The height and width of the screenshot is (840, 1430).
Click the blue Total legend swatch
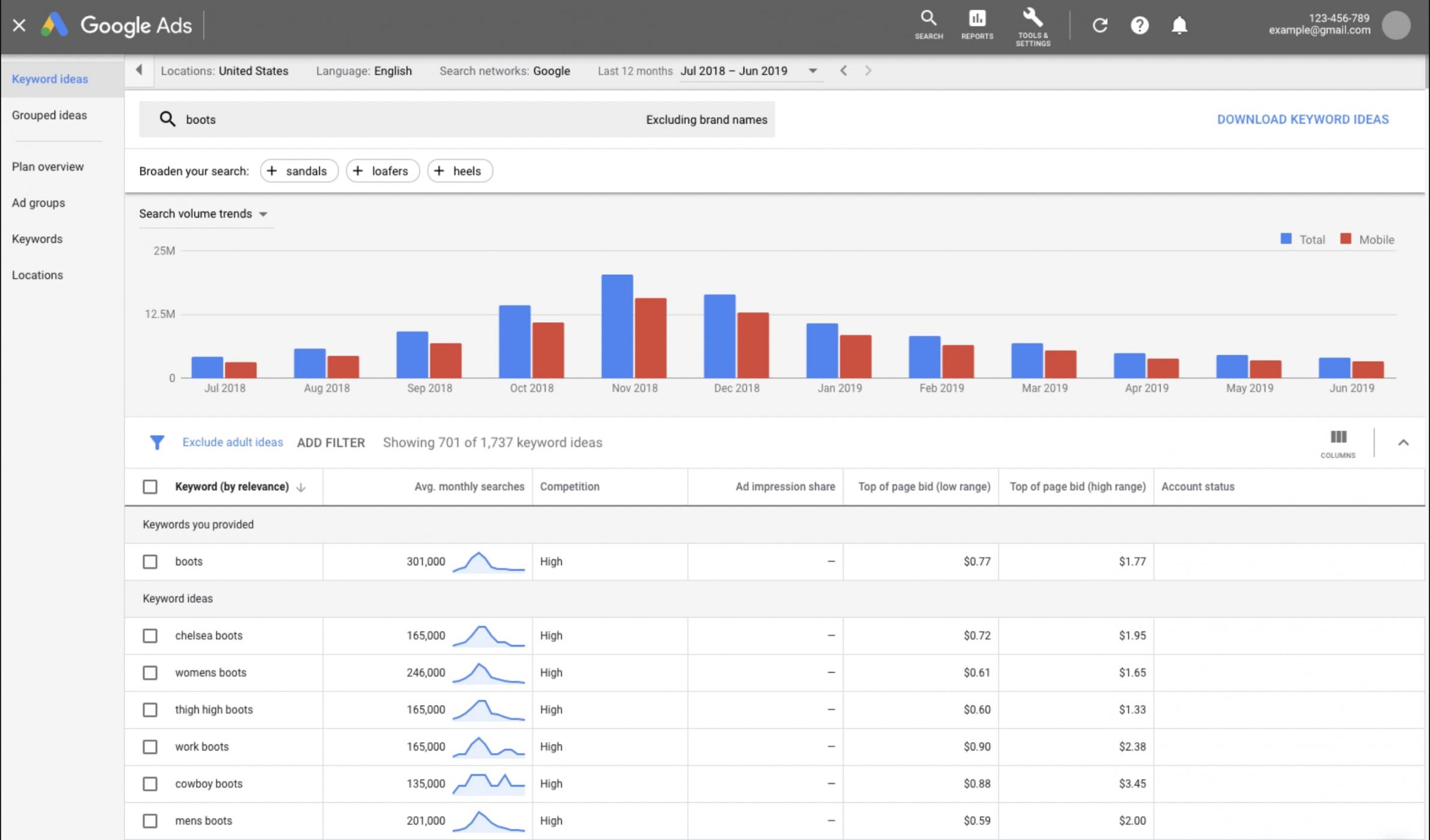click(1286, 239)
